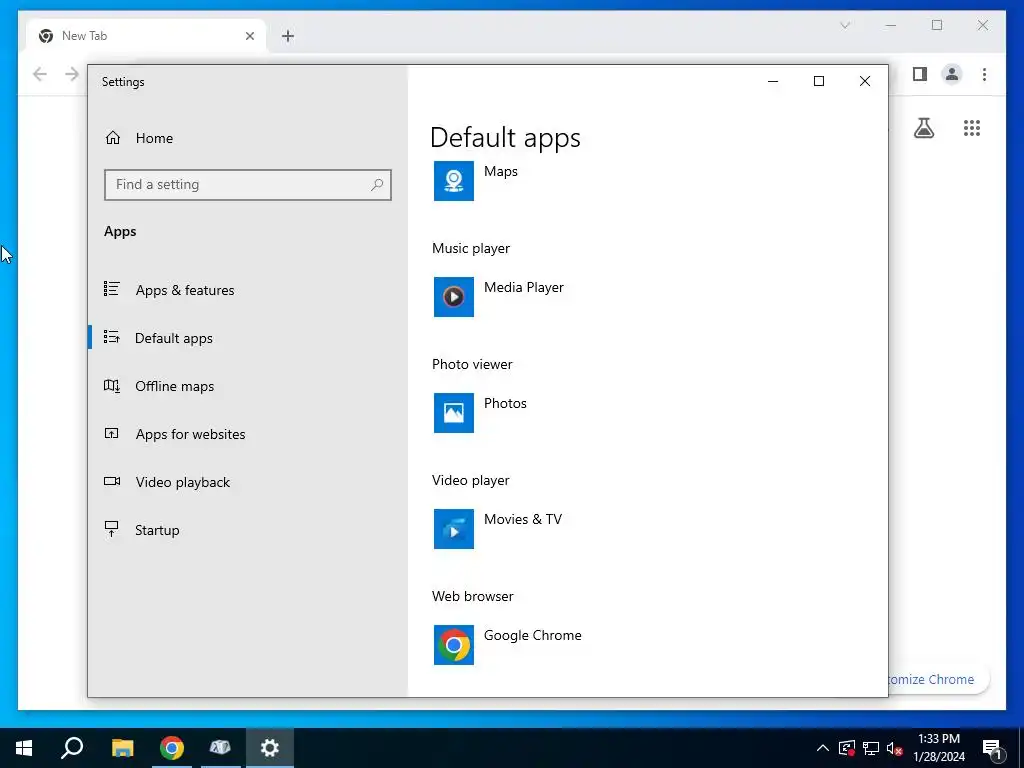Open the Windows Start menu
The width and height of the screenshot is (1024, 768).
[24, 748]
